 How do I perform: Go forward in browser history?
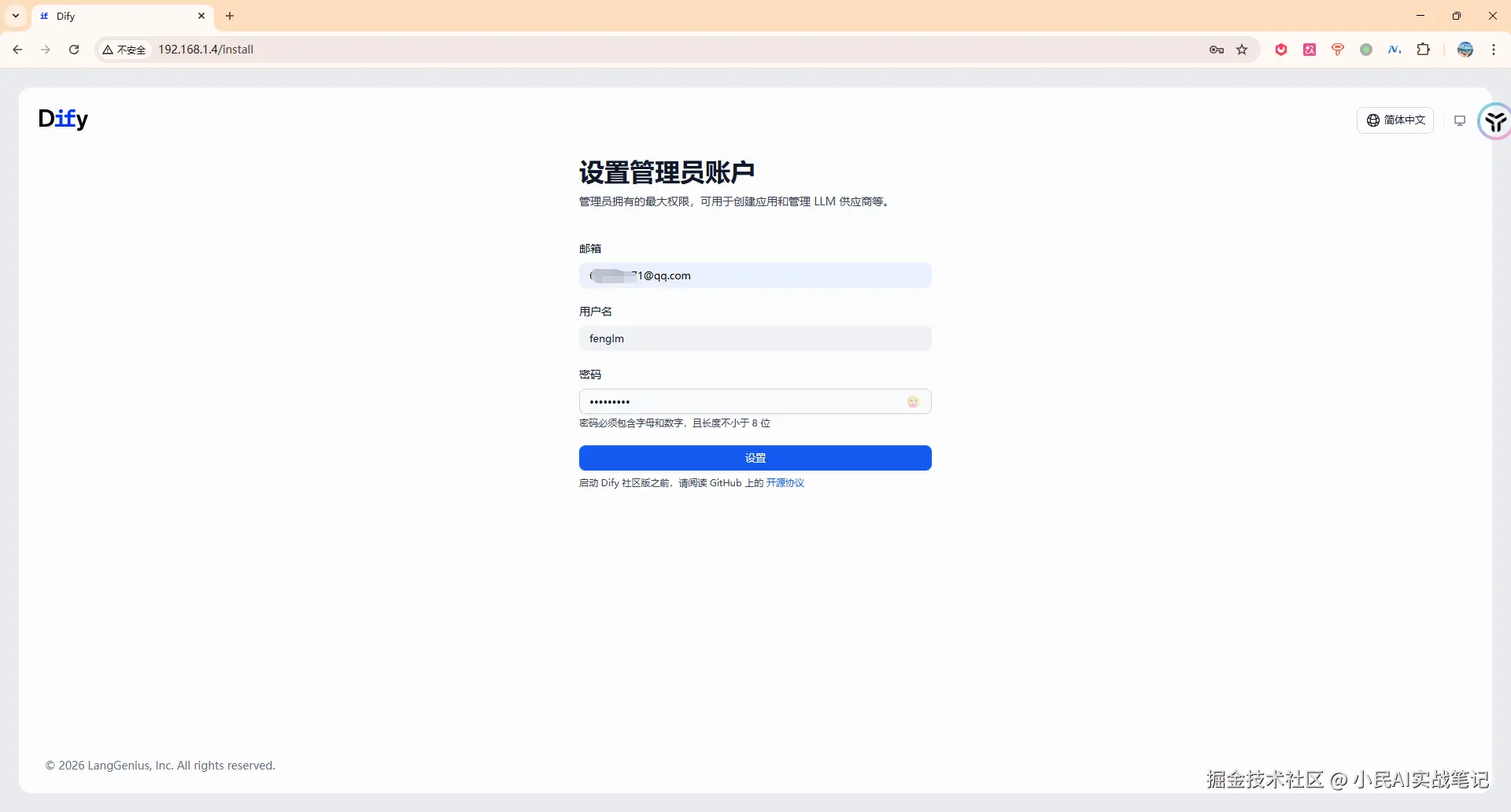point(46,50)
